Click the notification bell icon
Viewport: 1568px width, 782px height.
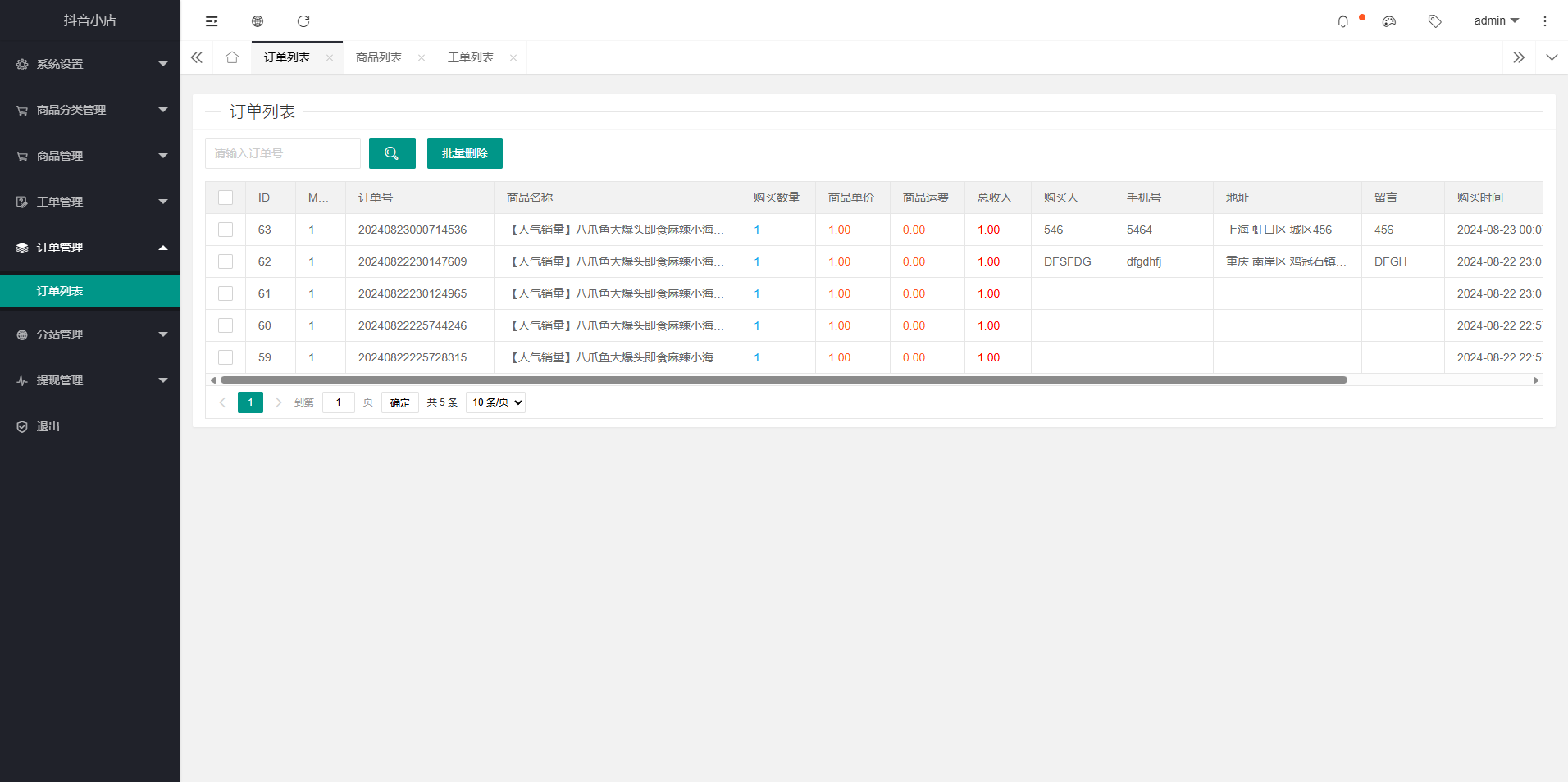pyautogui.click(x=1343, y=20)
